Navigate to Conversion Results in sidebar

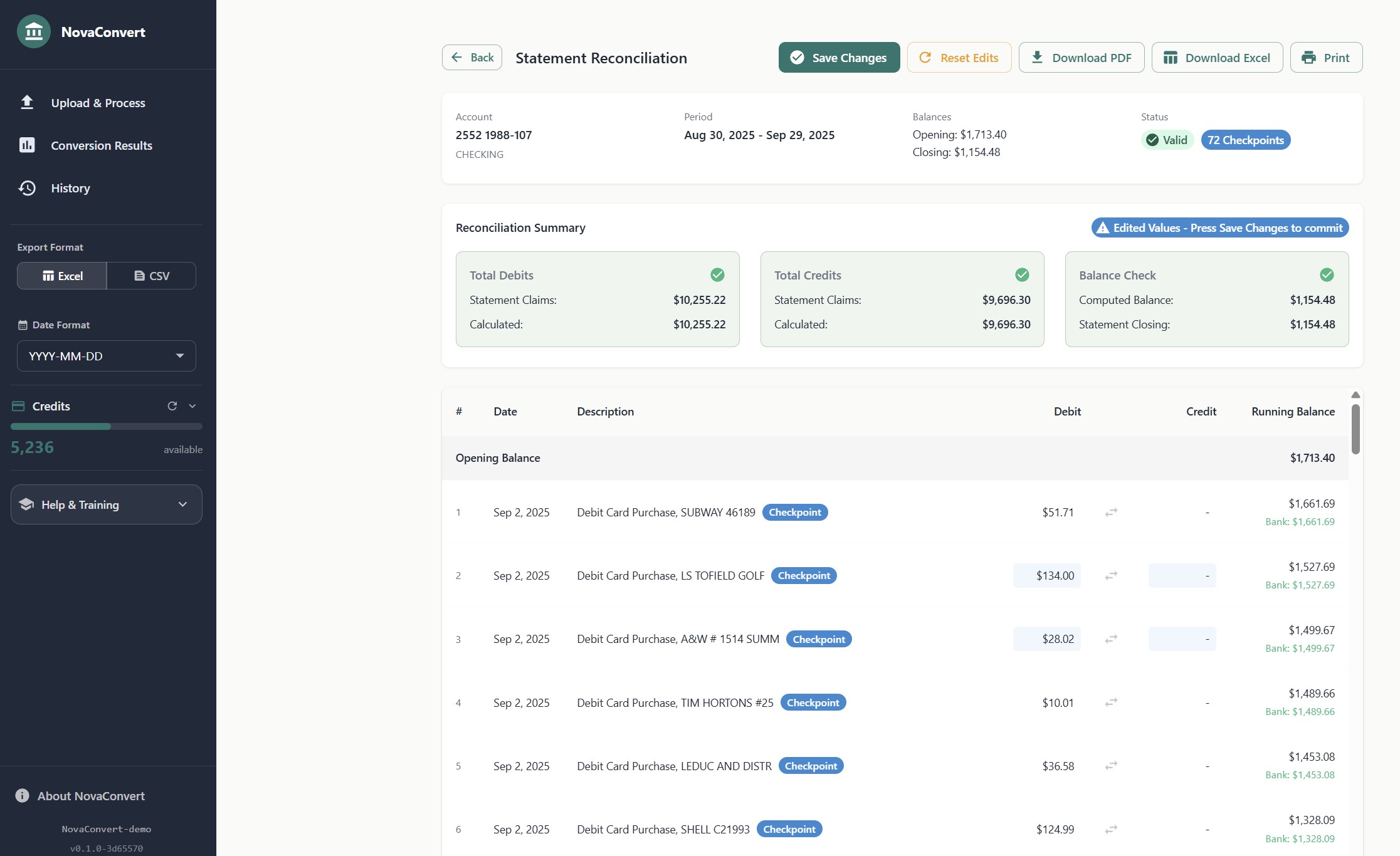[x=101, y=145]
